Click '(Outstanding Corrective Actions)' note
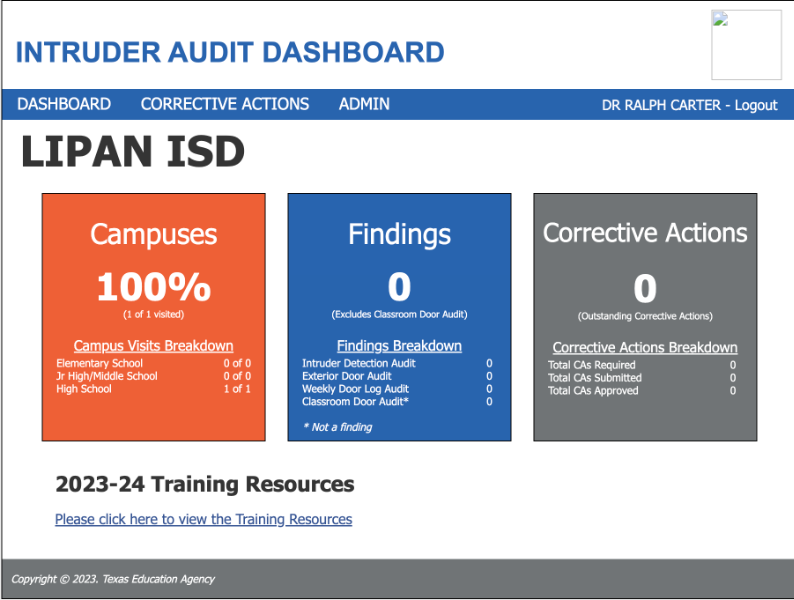Image resolution: width=794 pixels, height=600 pixels. point(645,316)
